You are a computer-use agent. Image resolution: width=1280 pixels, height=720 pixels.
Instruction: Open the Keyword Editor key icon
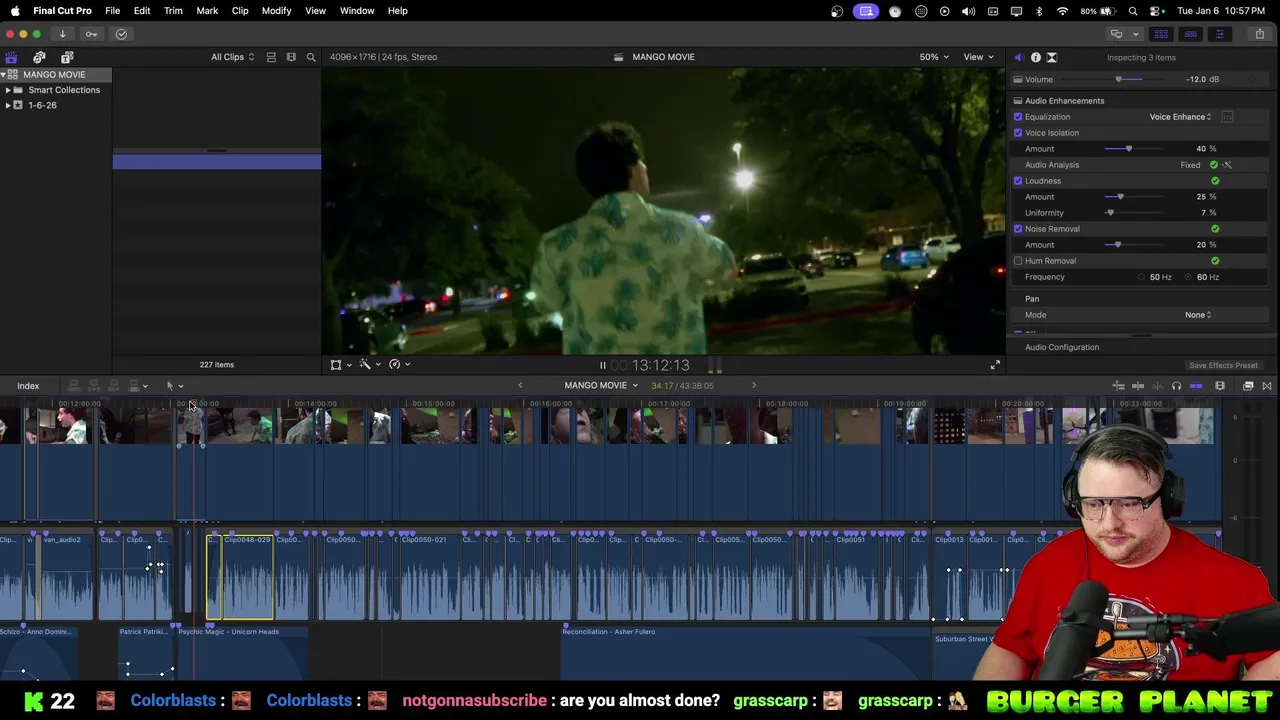coord(91,34)
